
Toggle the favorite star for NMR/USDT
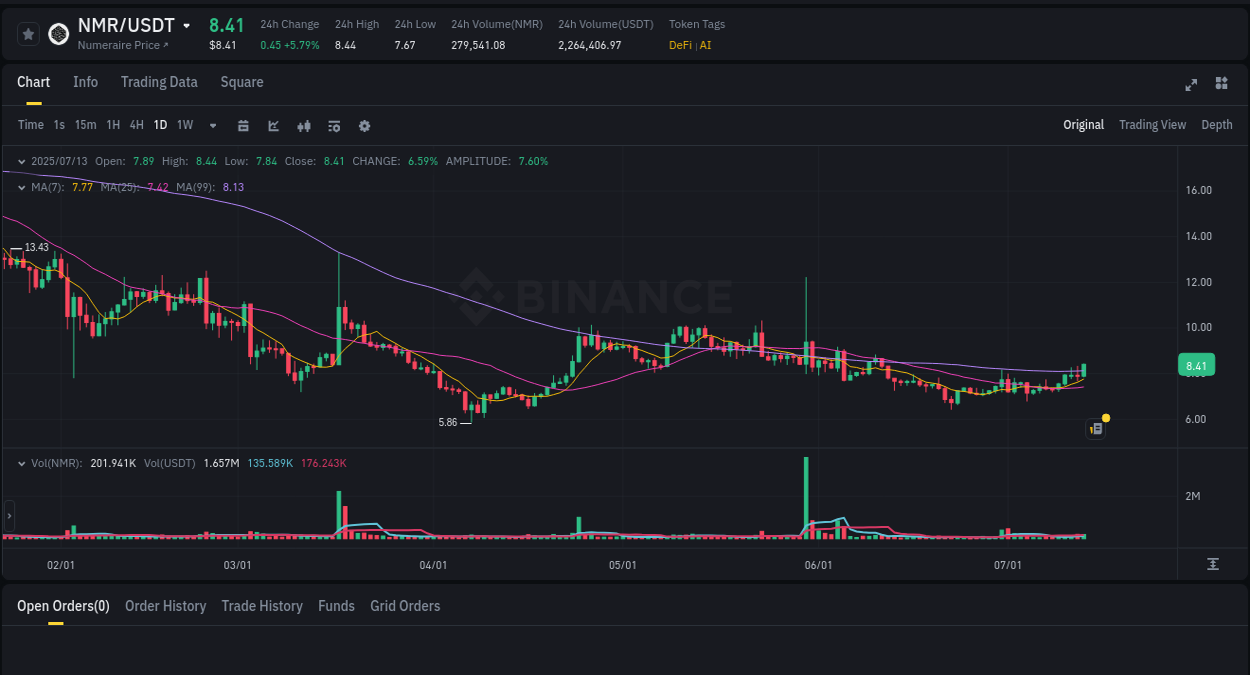coord(28,33)
